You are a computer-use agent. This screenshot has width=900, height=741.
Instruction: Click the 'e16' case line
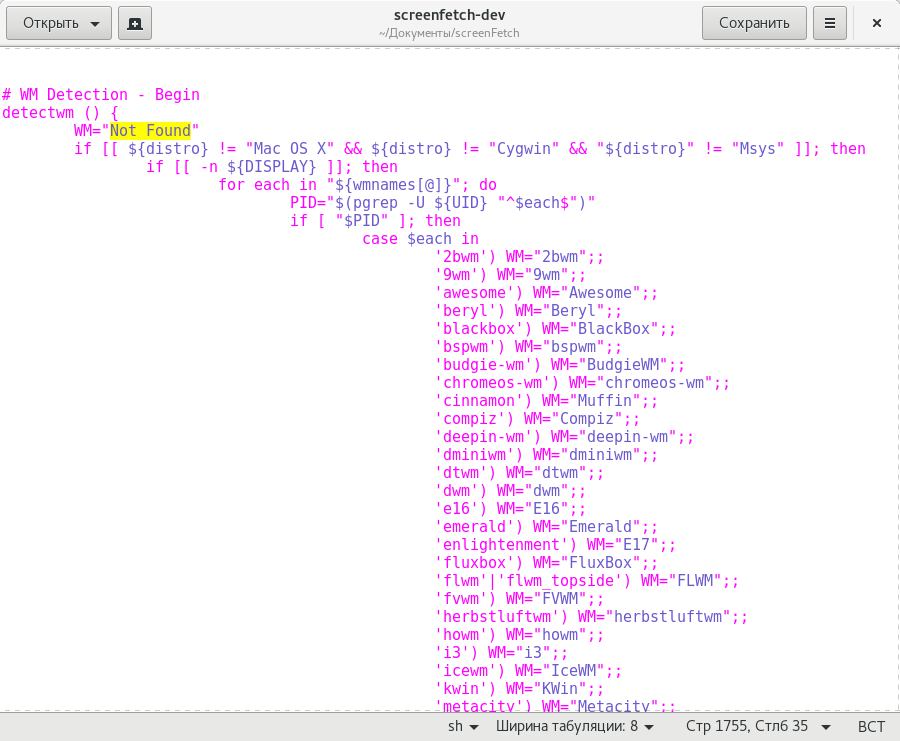pyautogui.click(x=510, y=509)
